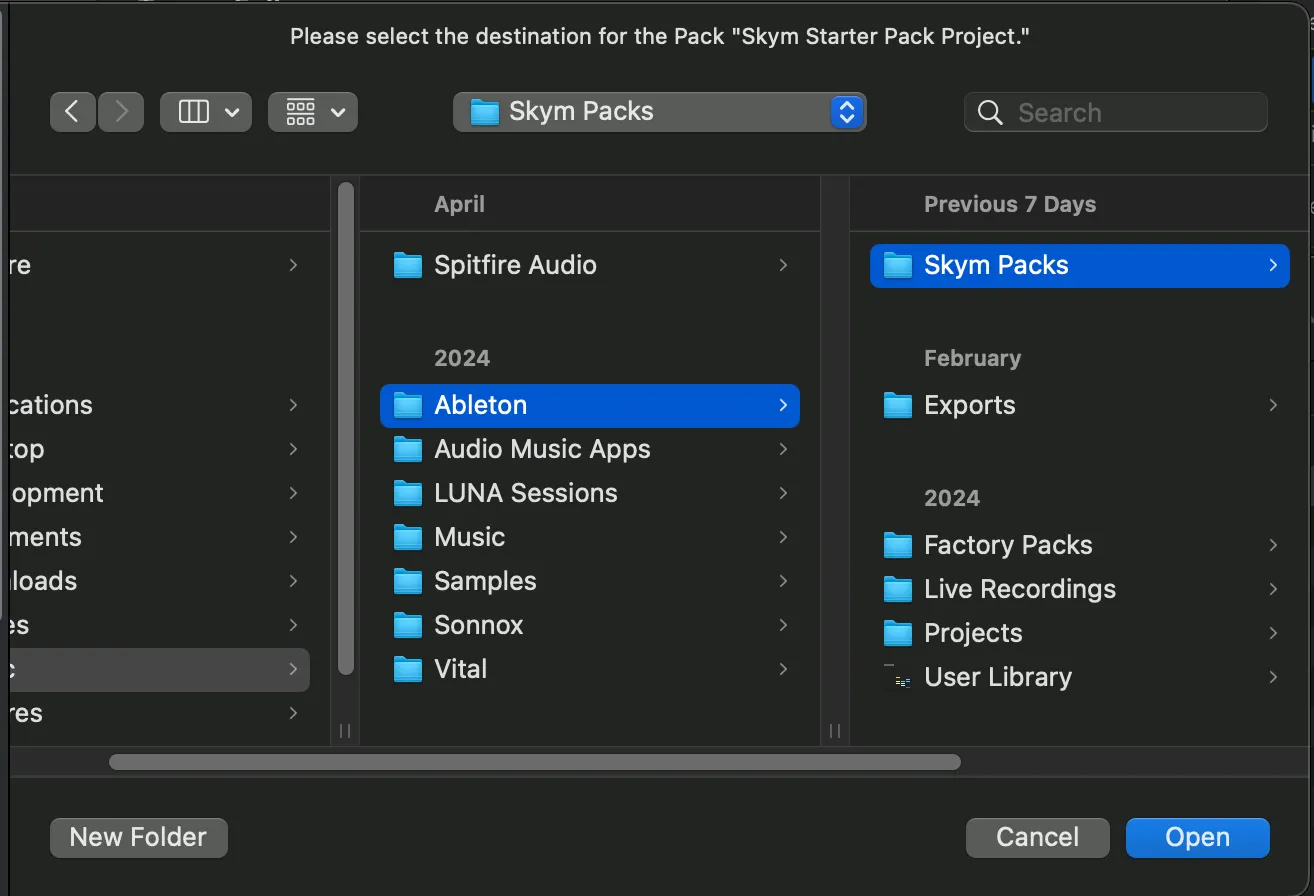The width and height of the screenshot is (1314, 896).
Task: Select the Skym Packs folder icon in the list
Action: click(x=898, y=265)
